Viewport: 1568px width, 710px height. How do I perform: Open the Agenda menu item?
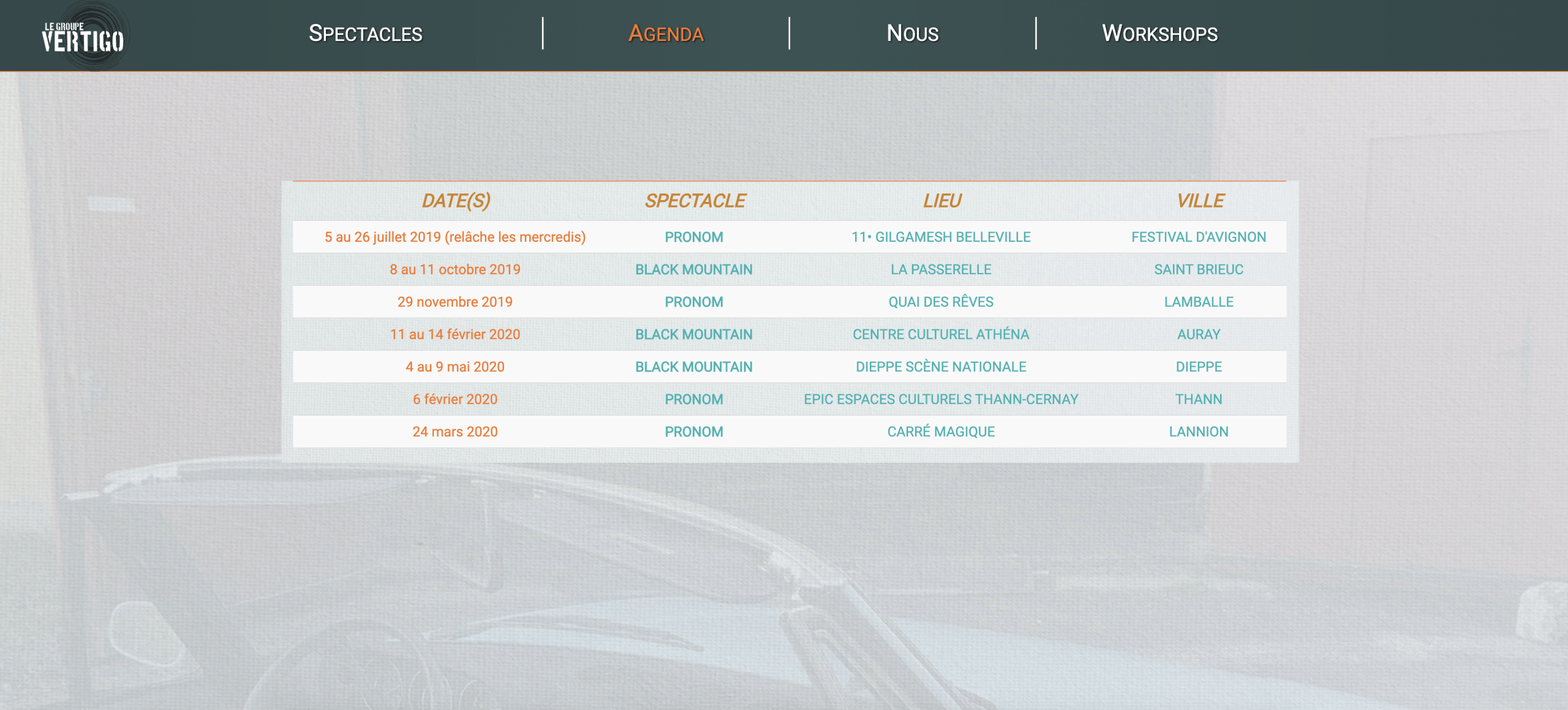pyautogui.click(x=666, y=34)
